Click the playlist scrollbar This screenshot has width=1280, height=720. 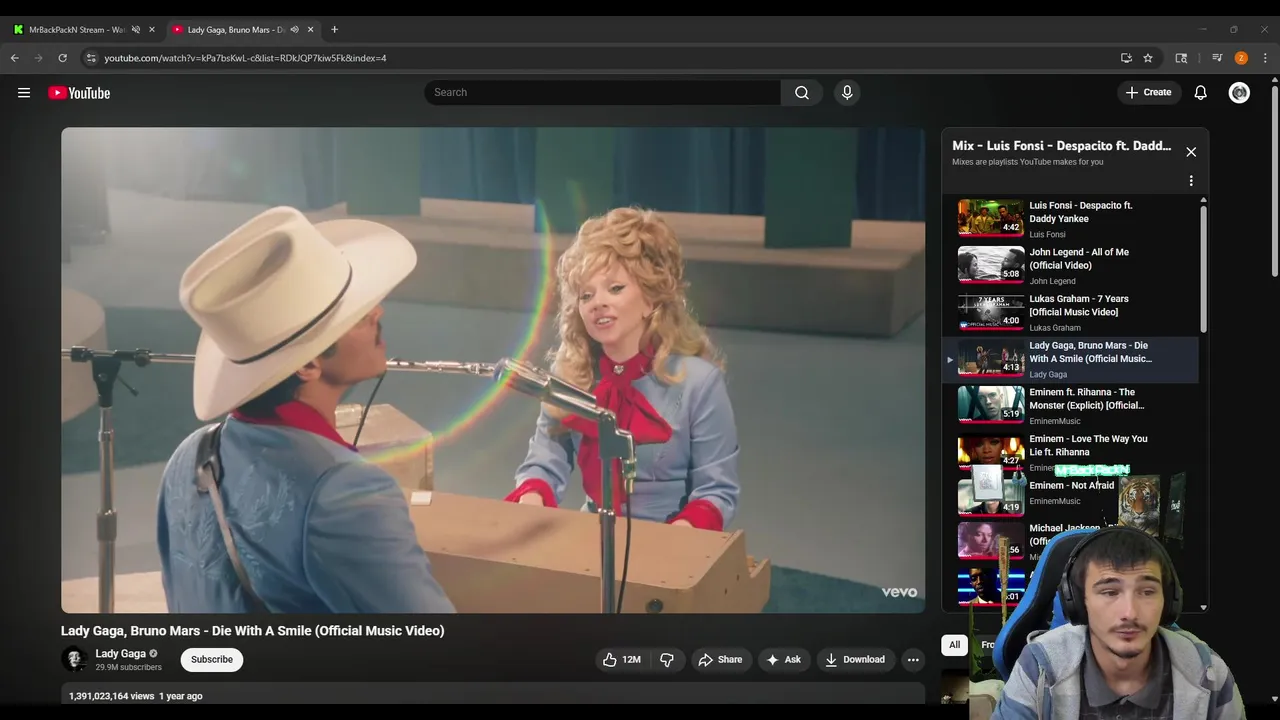coord(1203,268)
